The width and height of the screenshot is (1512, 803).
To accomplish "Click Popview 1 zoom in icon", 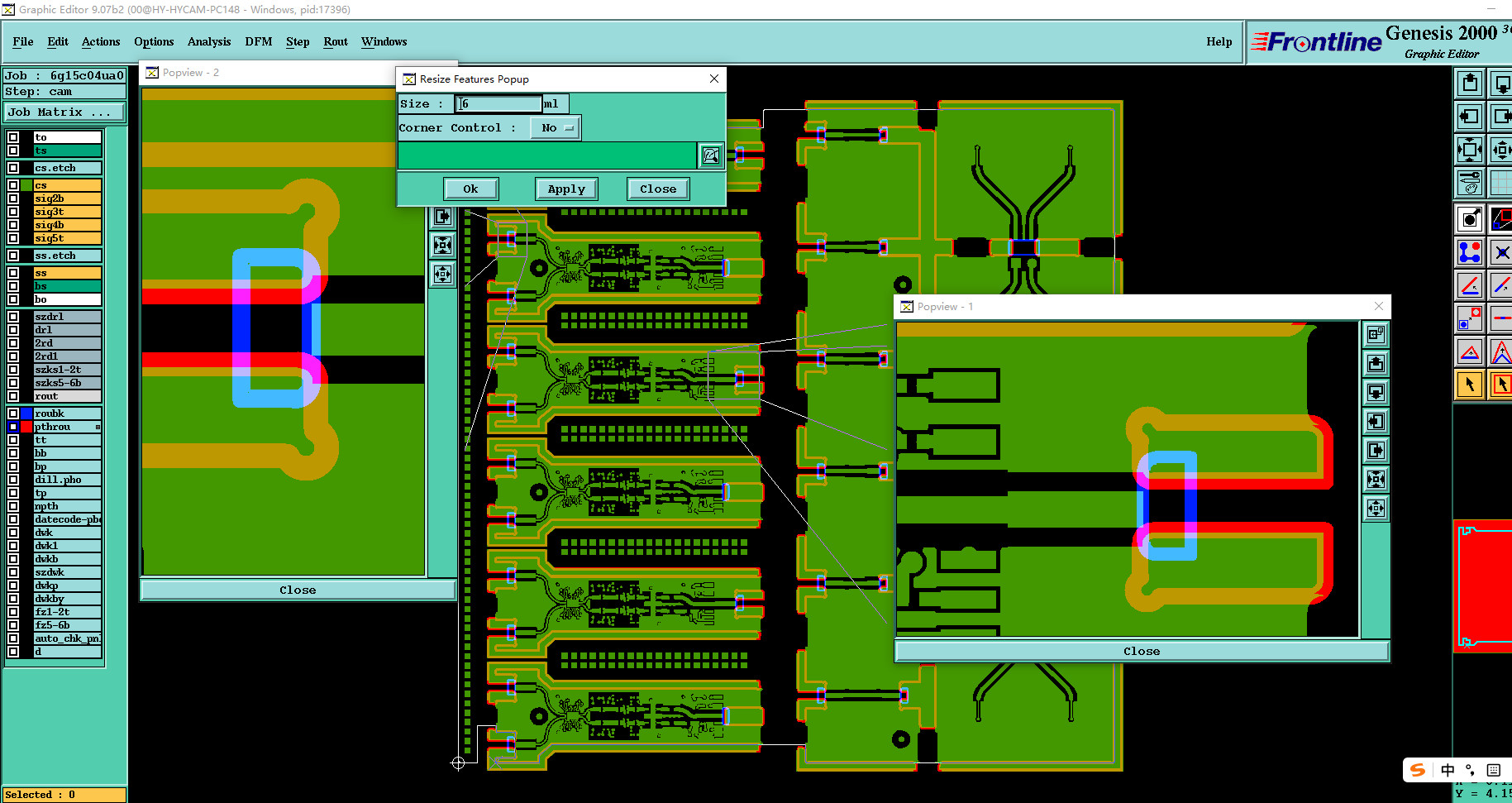I will pos(1376,480).
